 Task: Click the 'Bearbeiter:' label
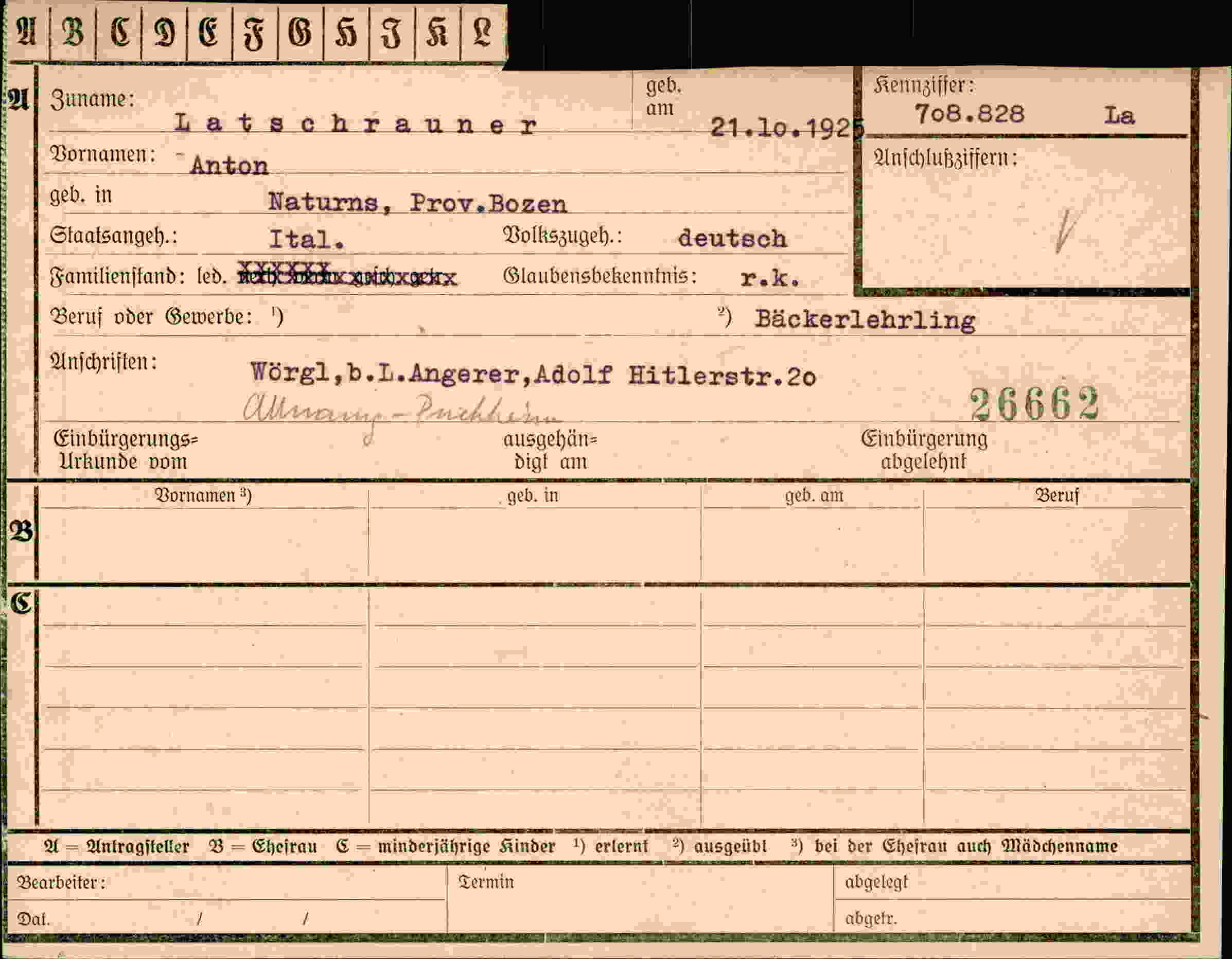[61, 882]
